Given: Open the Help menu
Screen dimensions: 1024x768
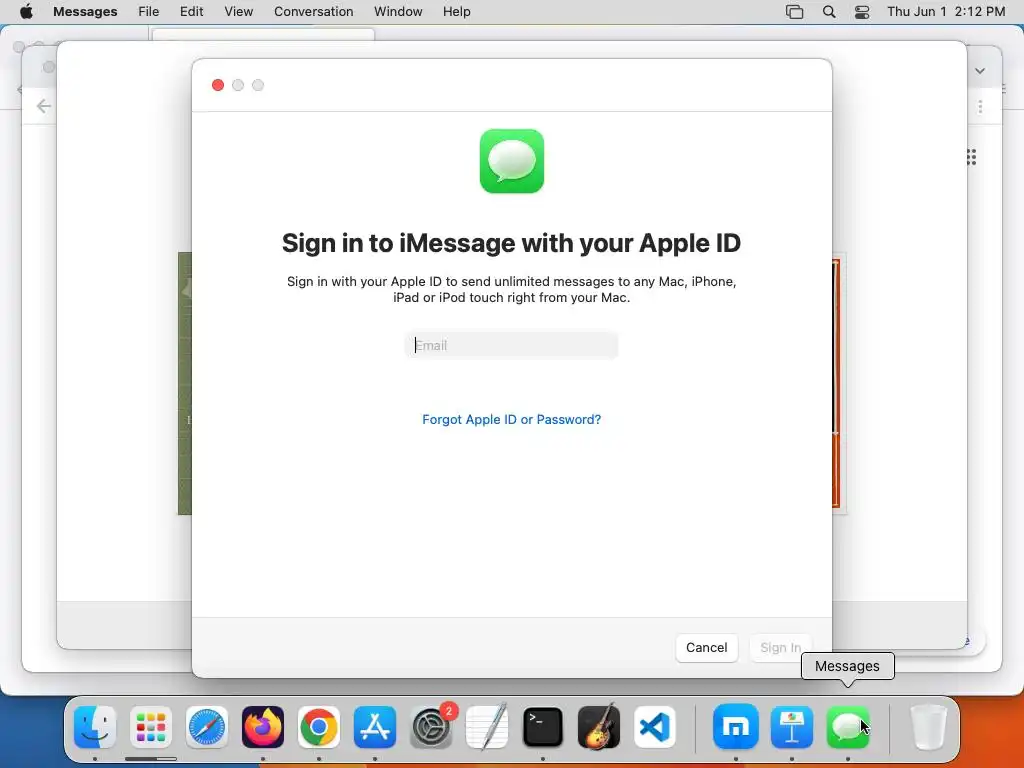Looking at the screenshot, I should [x=456, y=12].
